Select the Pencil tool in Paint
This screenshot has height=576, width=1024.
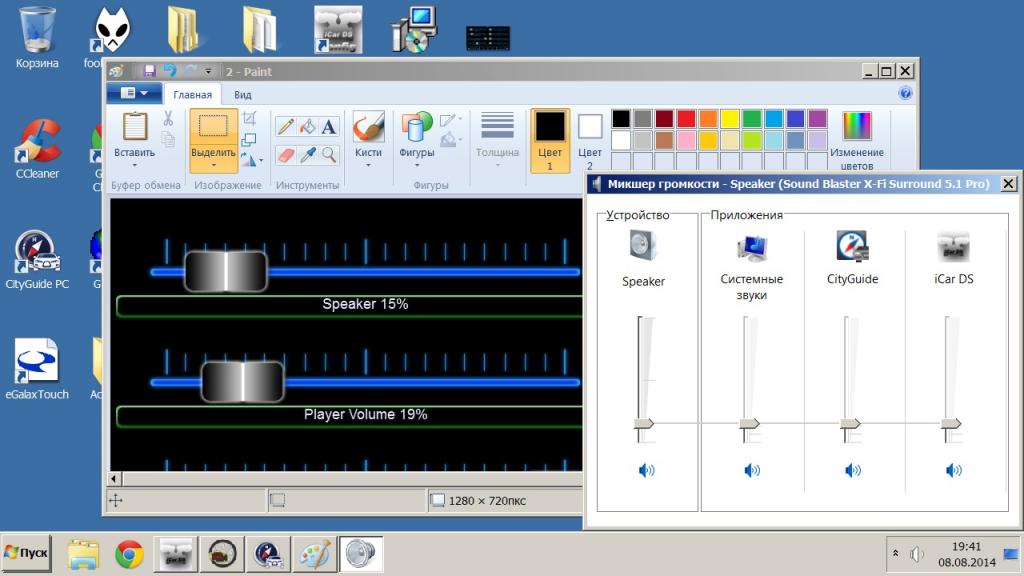tap(286, 127)
